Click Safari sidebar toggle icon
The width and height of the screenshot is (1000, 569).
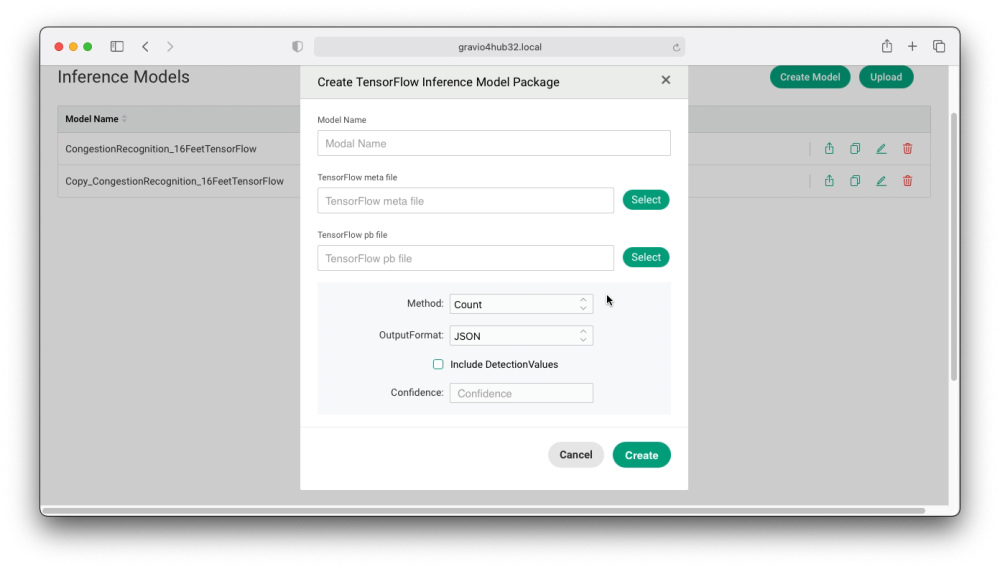coord(117,47)
